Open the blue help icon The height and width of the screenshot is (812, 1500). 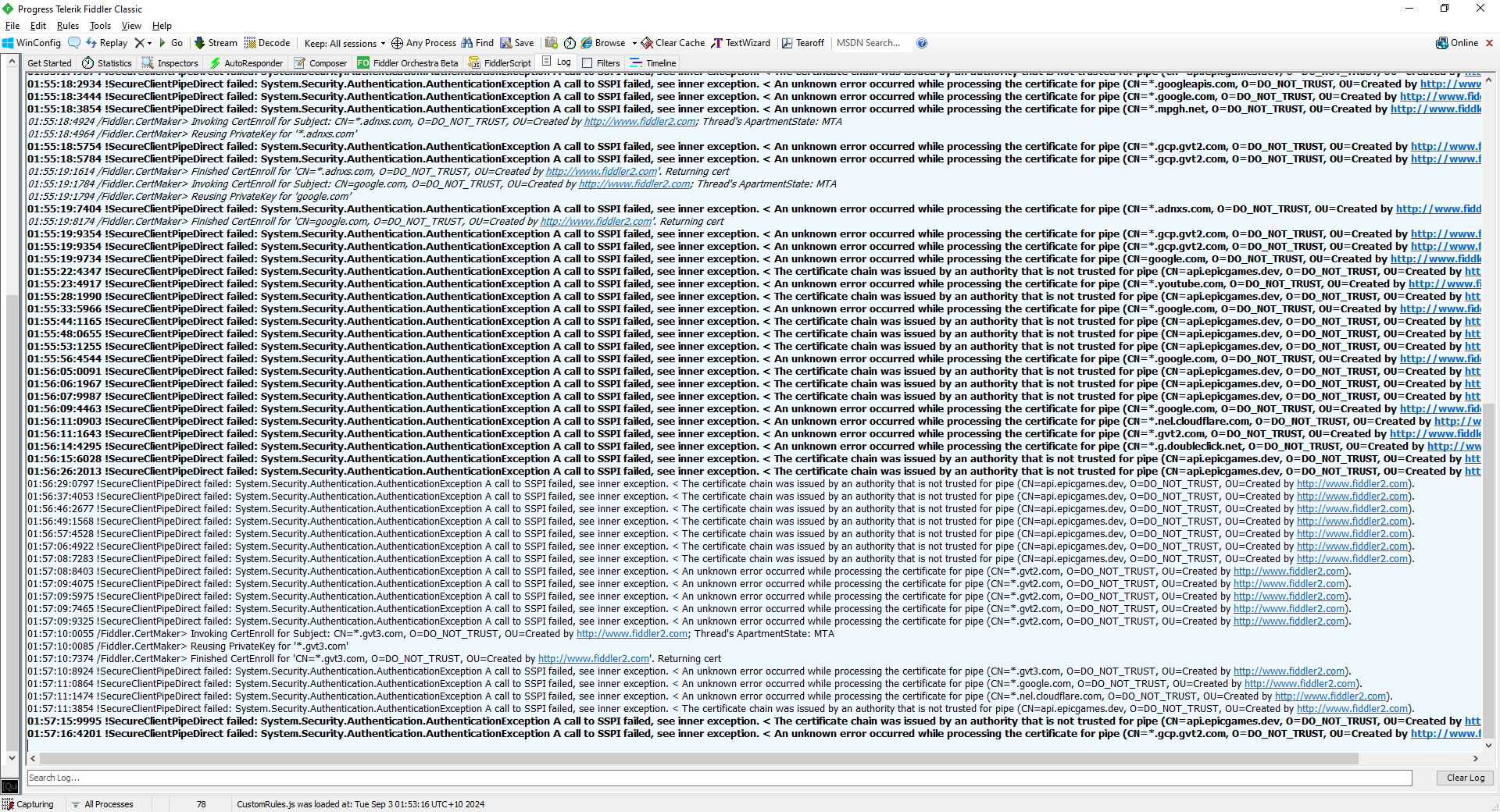point(922,43)
